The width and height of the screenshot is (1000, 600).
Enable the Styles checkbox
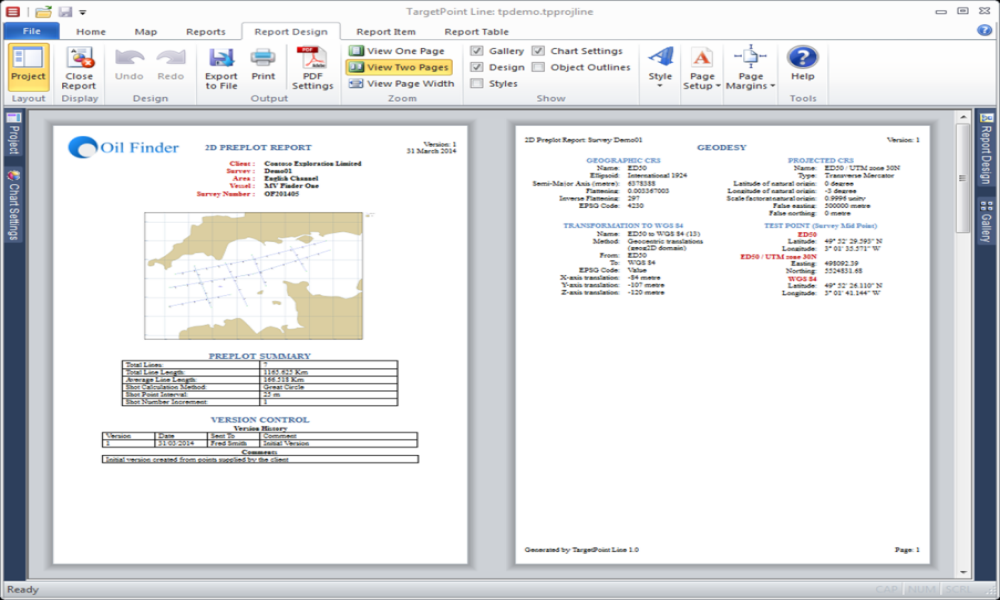point(478,84)
